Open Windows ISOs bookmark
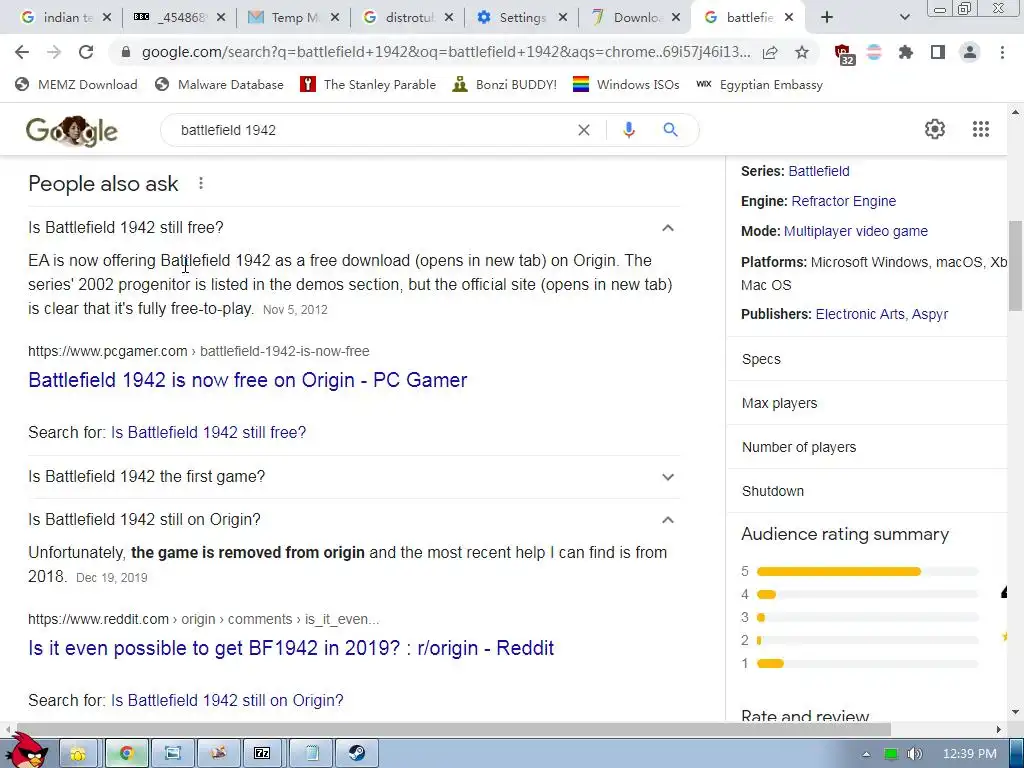This screenshot has height=768, width=1024. 626,84
